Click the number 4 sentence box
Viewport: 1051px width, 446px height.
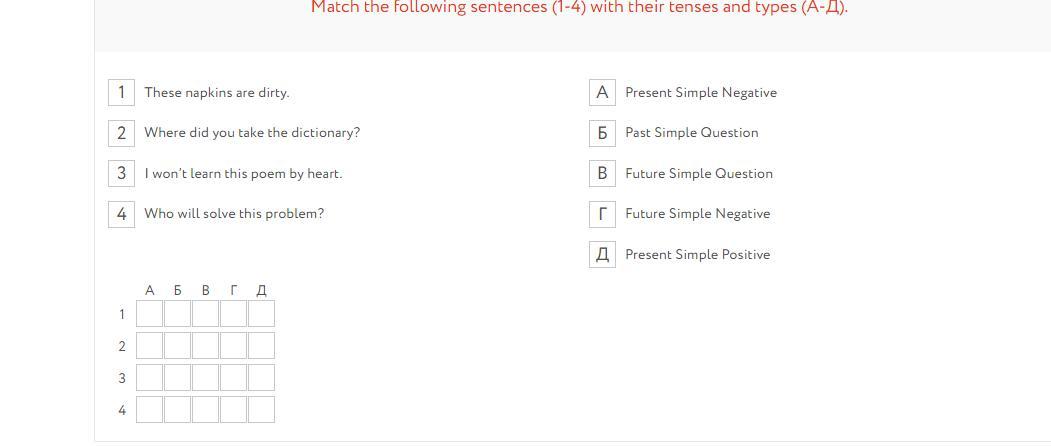(x=121, y=214)
